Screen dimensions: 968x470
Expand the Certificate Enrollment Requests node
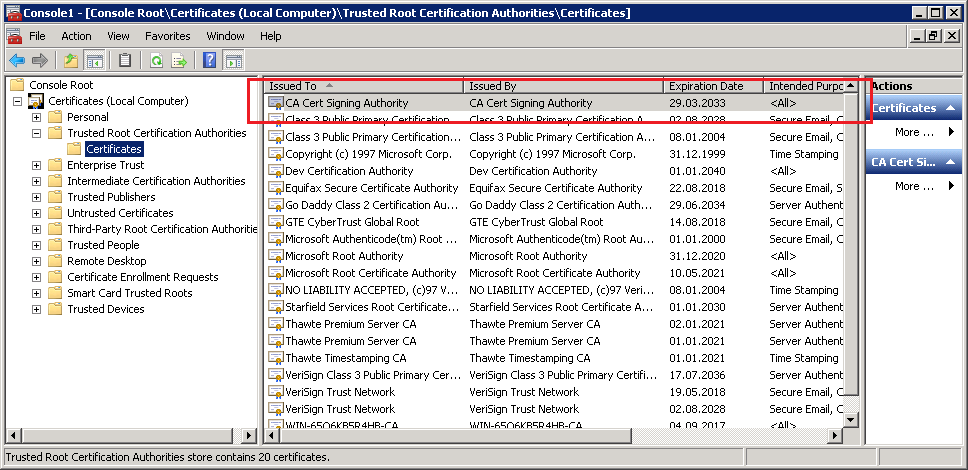(x=36, y=278)
